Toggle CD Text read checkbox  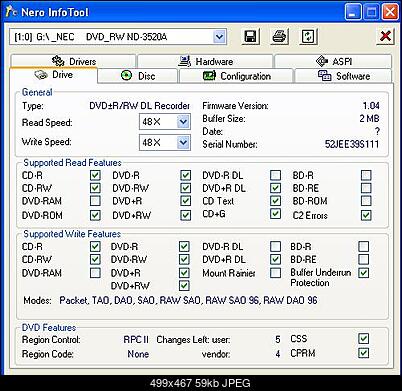click(275, 201)
